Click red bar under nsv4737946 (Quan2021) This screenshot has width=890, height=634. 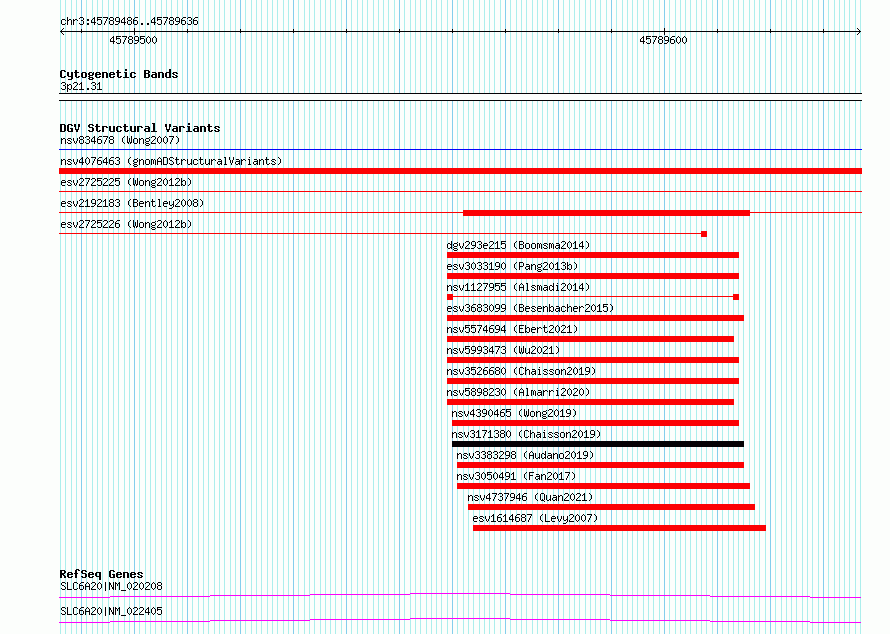click(x=611, y=507)
